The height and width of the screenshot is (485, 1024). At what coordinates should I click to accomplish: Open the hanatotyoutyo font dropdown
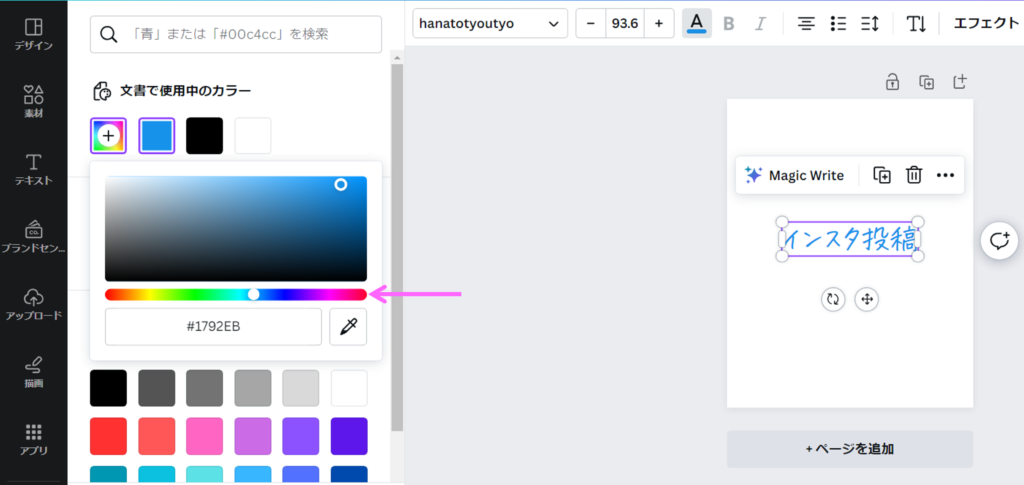tap(489, 23)
